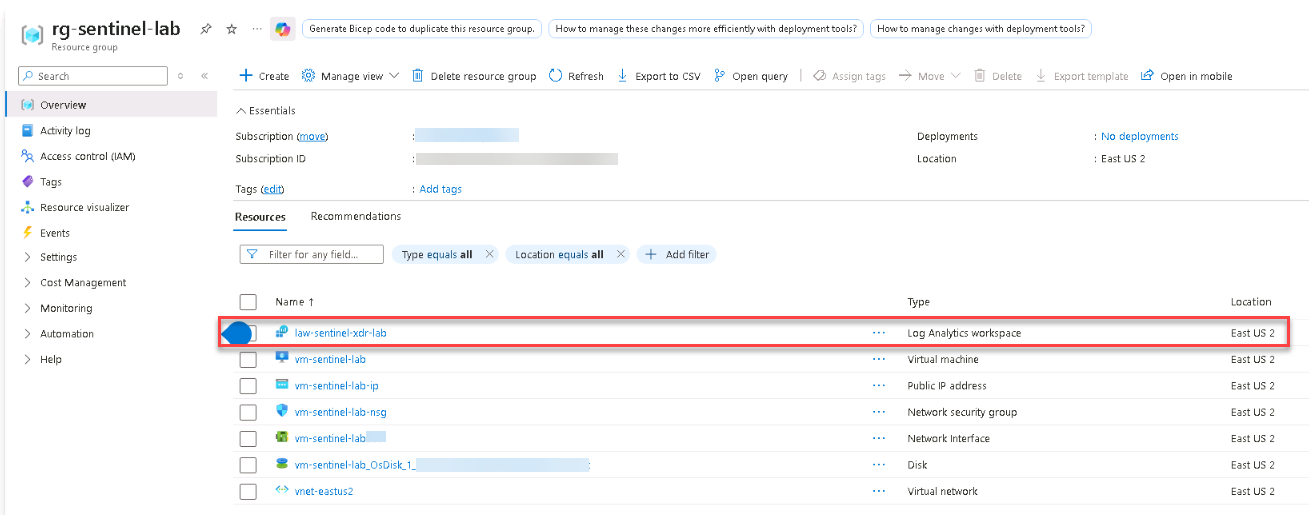Viewport: 1309px width, 515px height.
Task: Open ellipsis menu for vm-sentinel-lab-nsg row
Action: point(879,412)
